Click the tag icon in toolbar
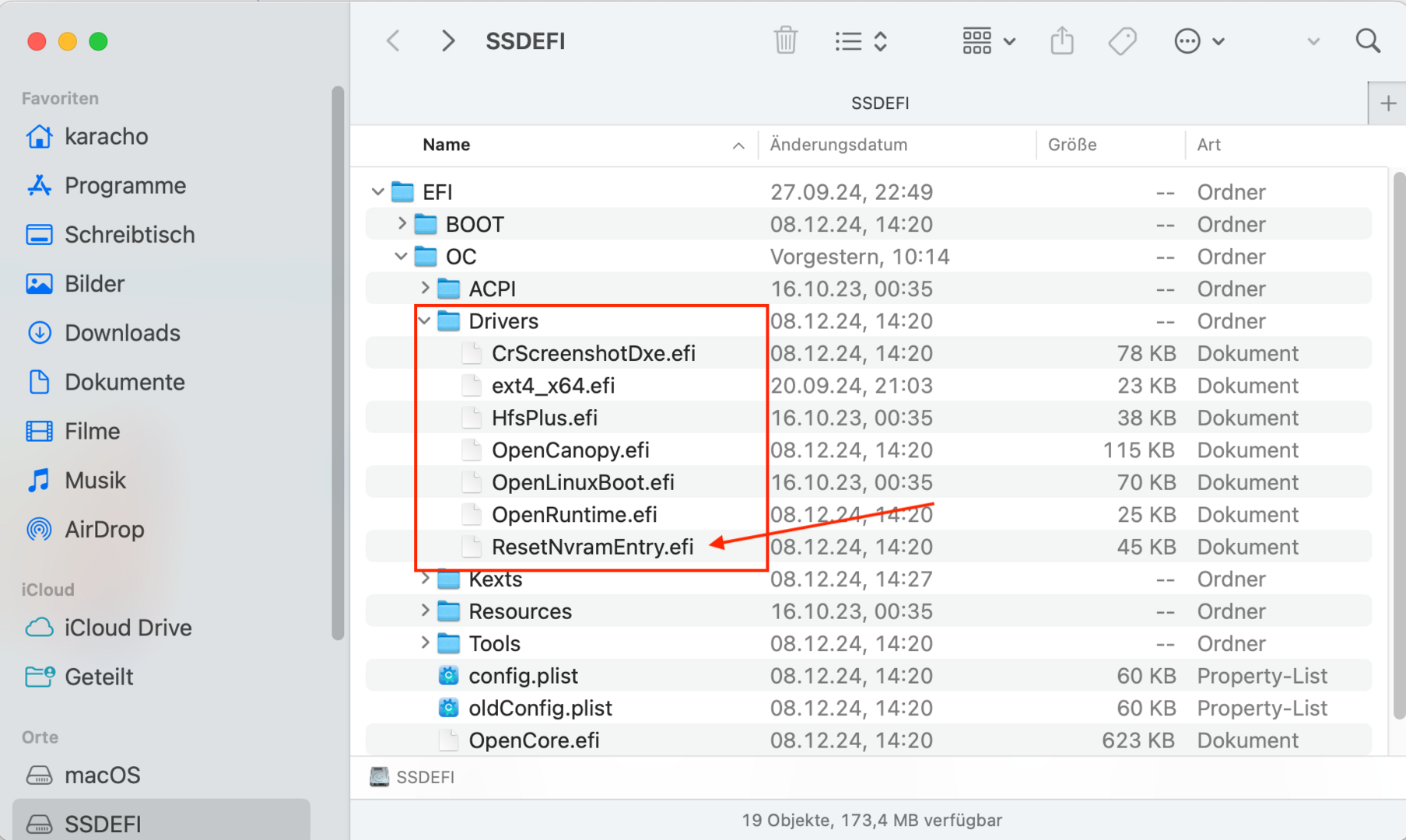The height and width of the screenshot is (840, 1406). [1122, 41]
